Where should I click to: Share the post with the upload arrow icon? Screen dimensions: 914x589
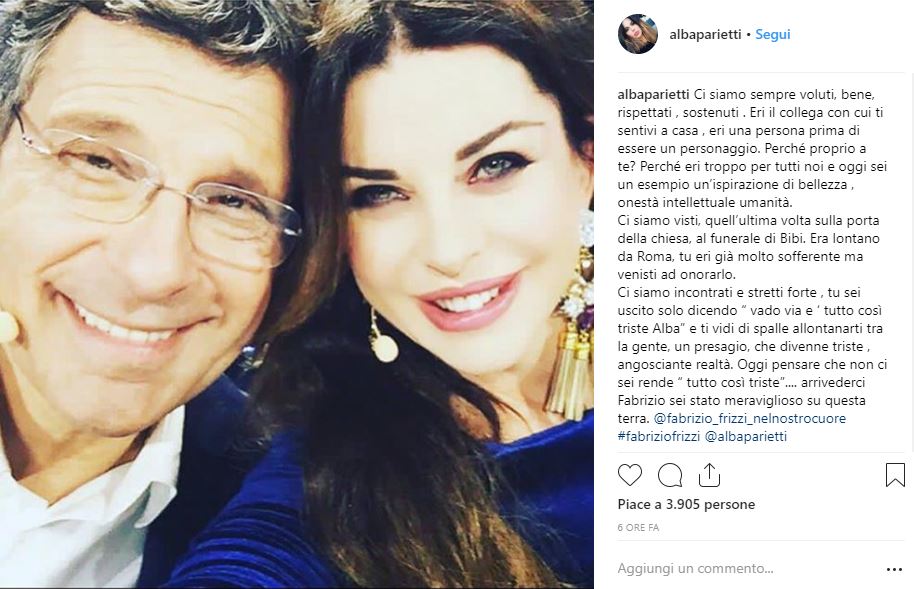coord(709,475)
